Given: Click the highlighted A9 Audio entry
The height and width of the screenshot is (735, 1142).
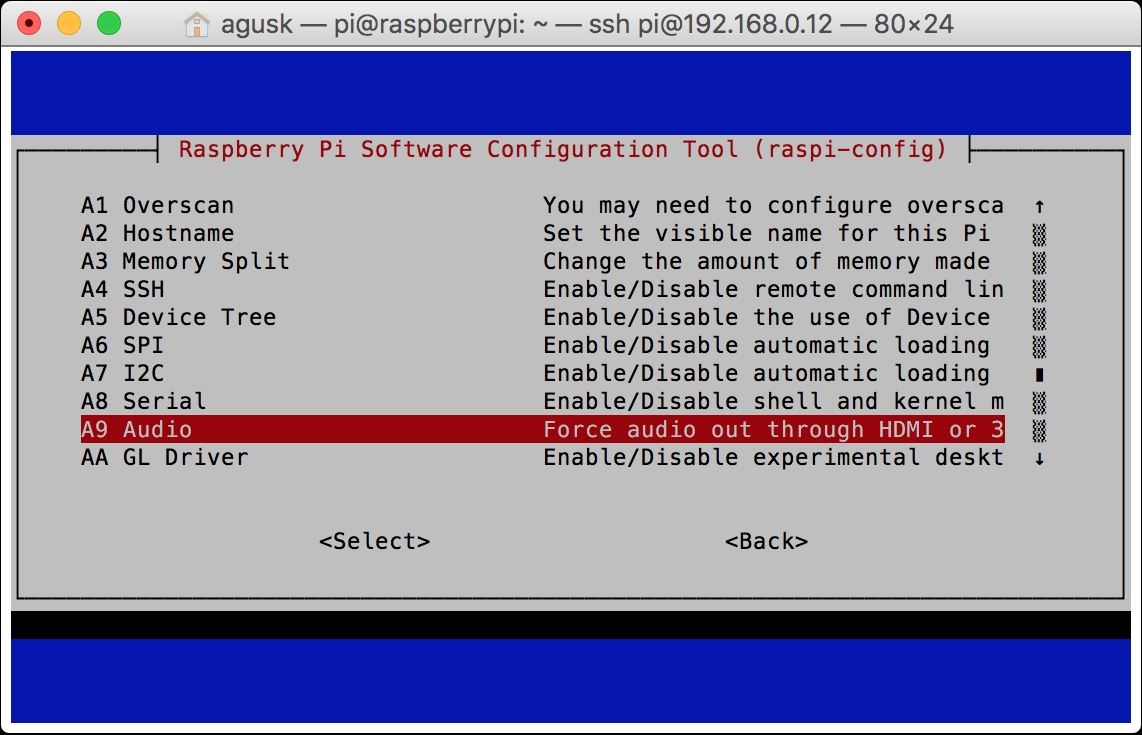Looking at the screenshot, I should tap(543, 429).
